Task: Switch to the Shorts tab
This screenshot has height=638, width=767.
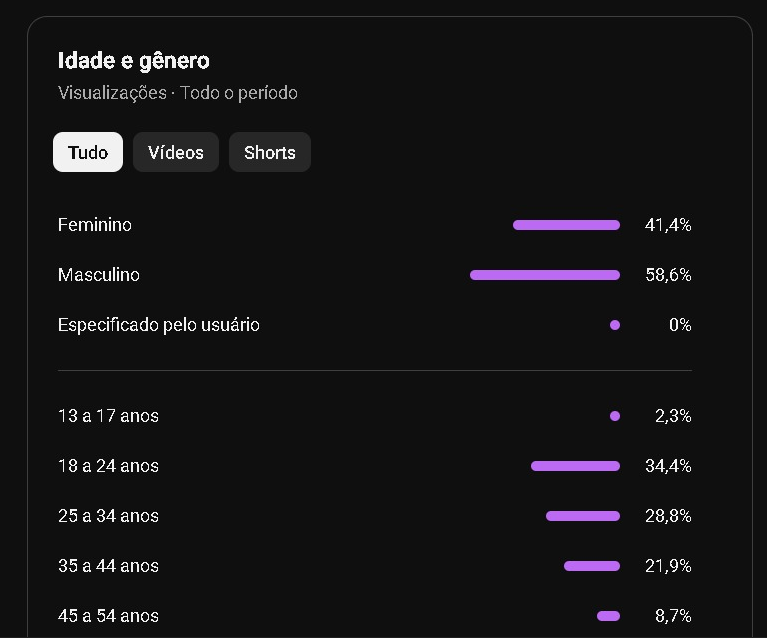Action: (270, 152)
